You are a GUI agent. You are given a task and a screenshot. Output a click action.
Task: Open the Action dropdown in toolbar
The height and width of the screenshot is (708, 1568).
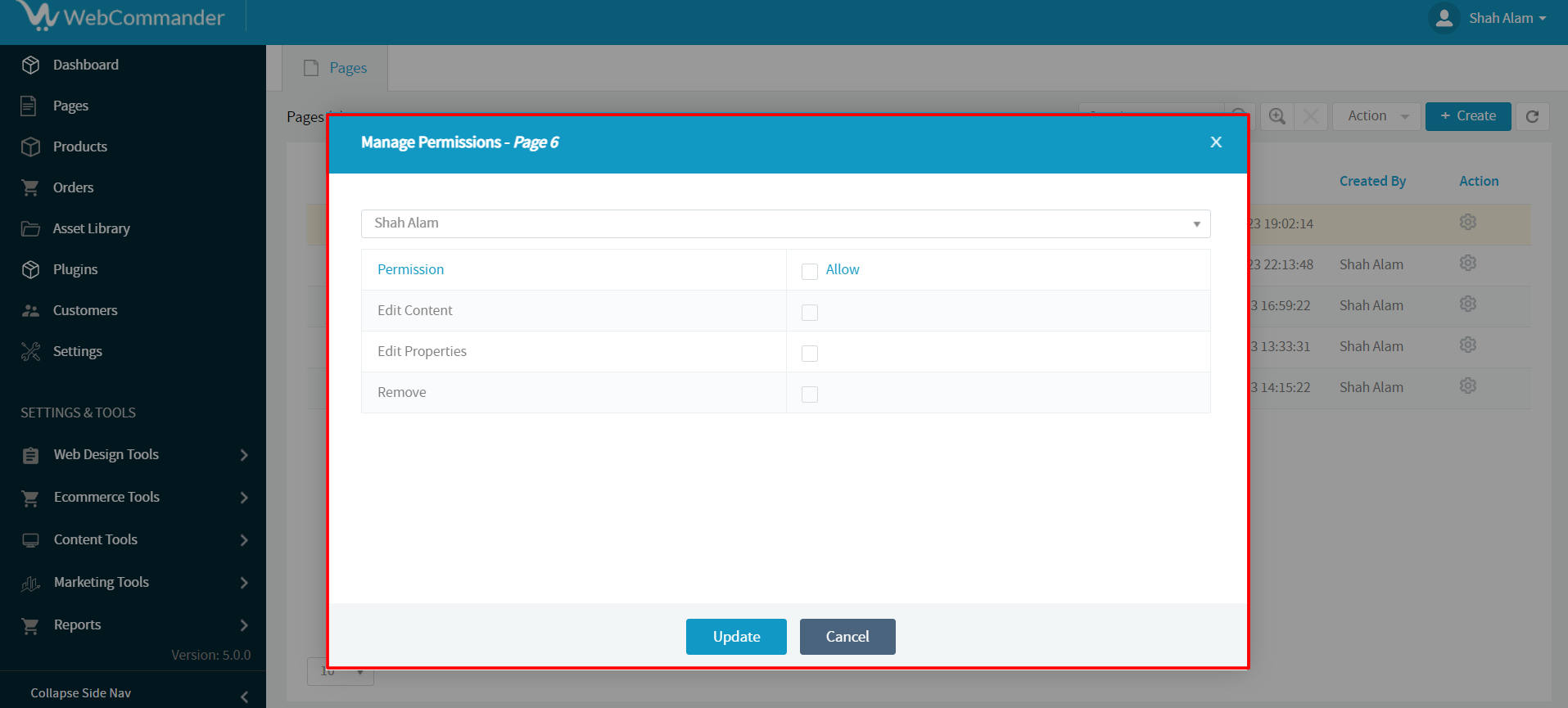pos(1377,116)
